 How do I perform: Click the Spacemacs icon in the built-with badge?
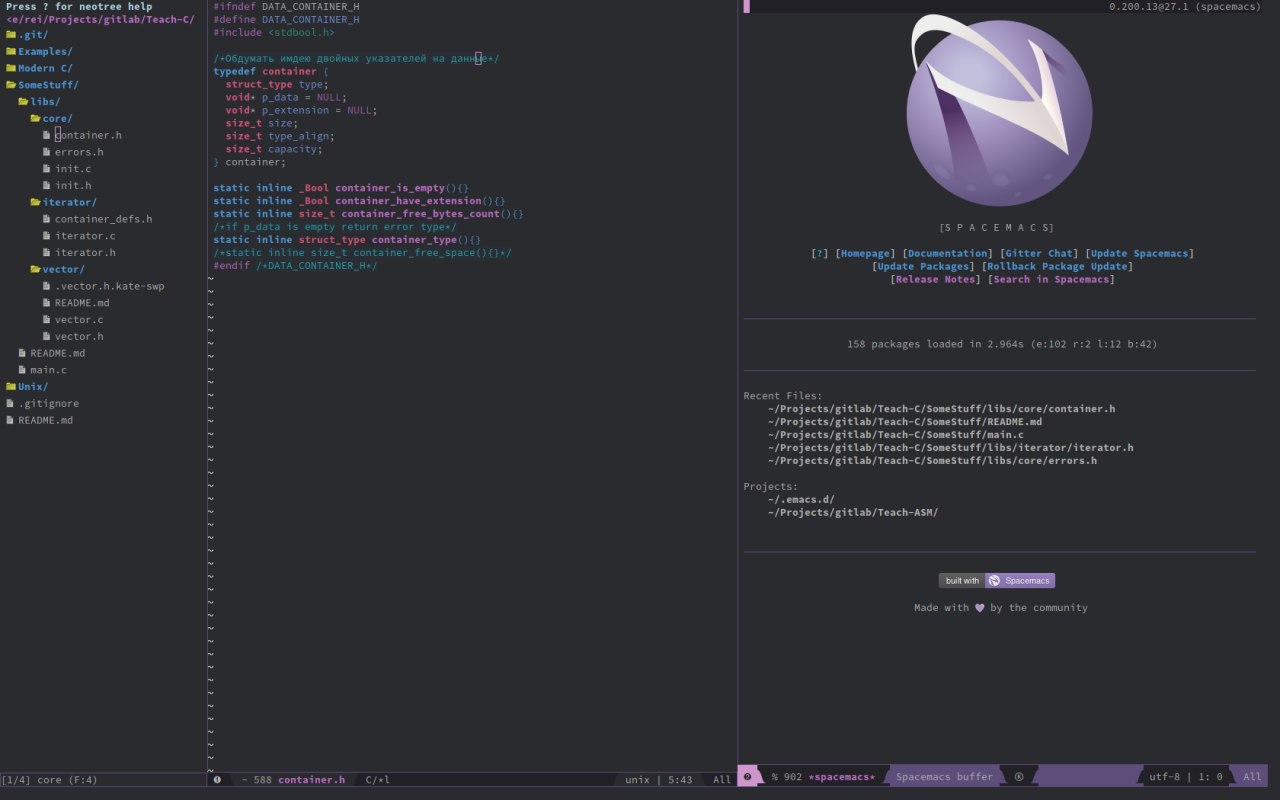click(x=994, y=581)
